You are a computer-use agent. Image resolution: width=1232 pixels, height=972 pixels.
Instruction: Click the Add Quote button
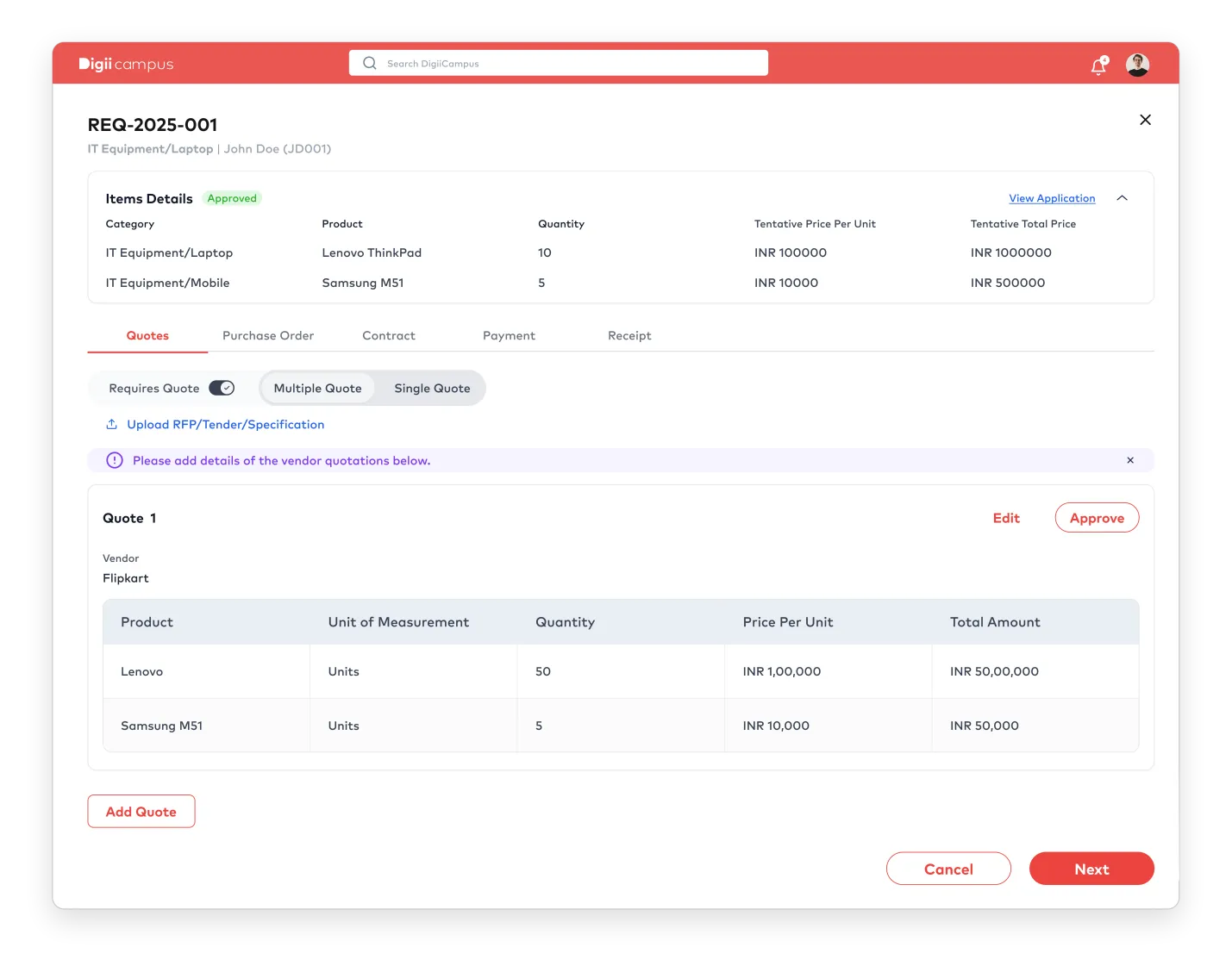[141, 812]
